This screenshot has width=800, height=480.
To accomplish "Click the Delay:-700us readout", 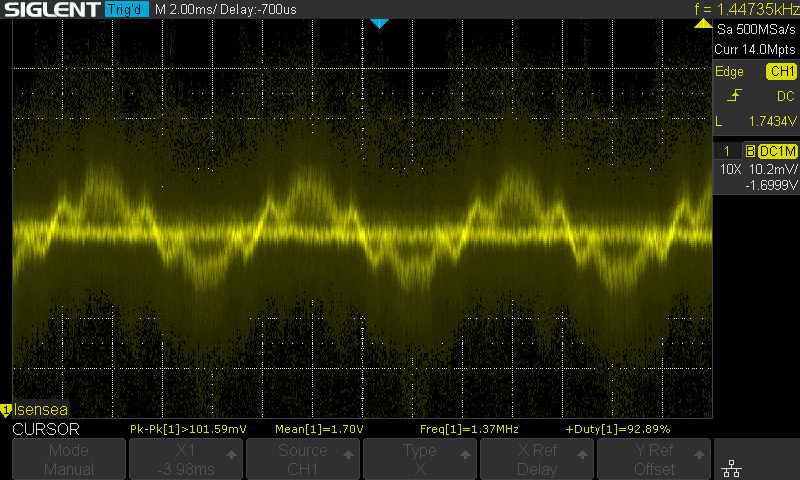I will click(x=258, y=9).
